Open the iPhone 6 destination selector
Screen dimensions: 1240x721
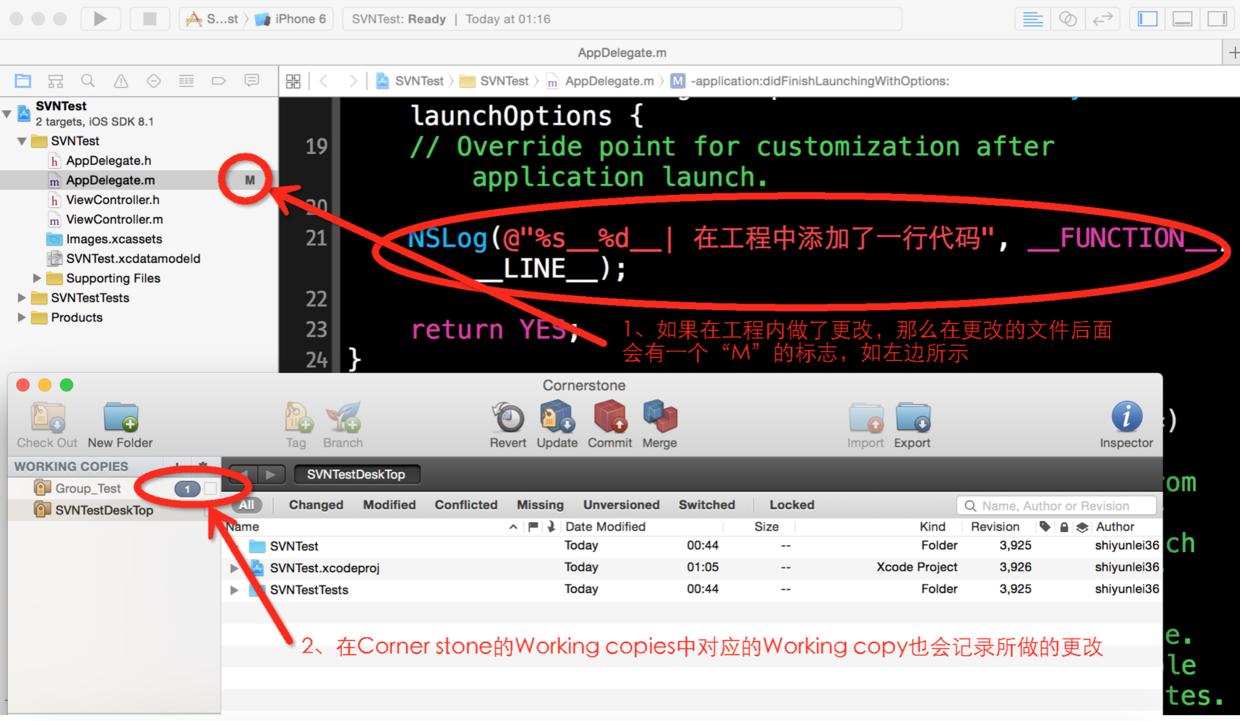[292, 19]
